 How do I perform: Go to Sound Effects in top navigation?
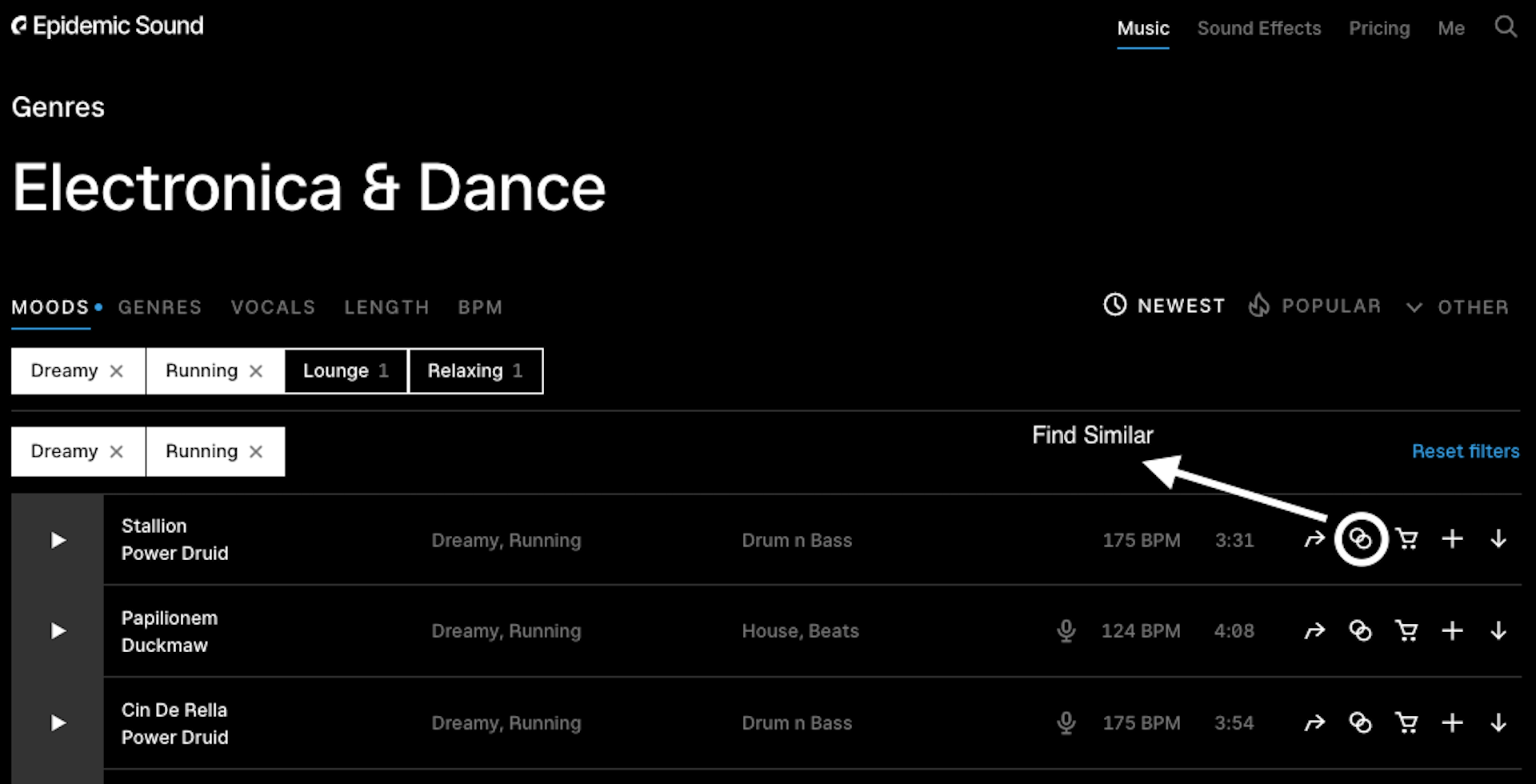pos(1258,29)
